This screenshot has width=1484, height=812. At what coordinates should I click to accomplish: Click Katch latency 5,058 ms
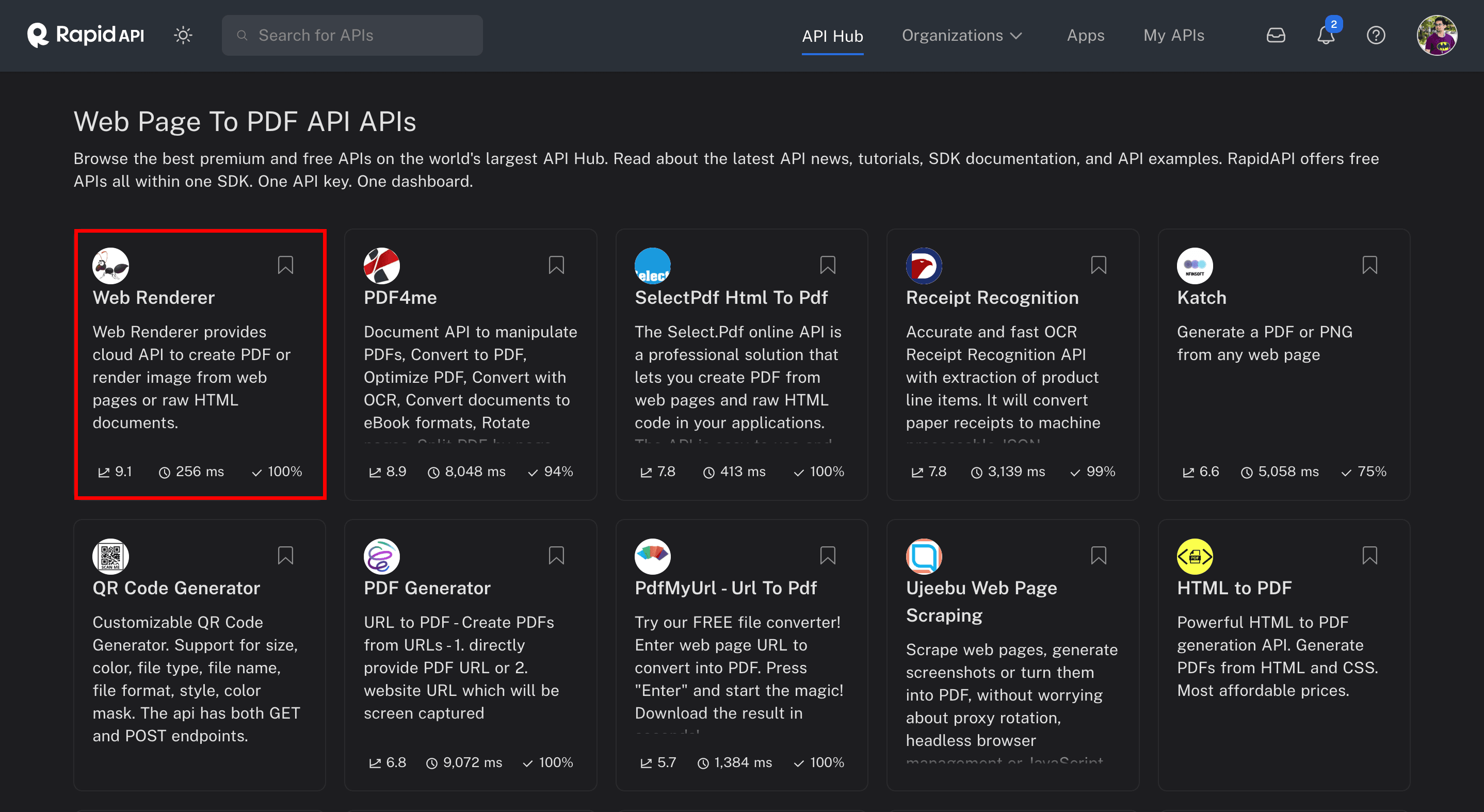1280,472
